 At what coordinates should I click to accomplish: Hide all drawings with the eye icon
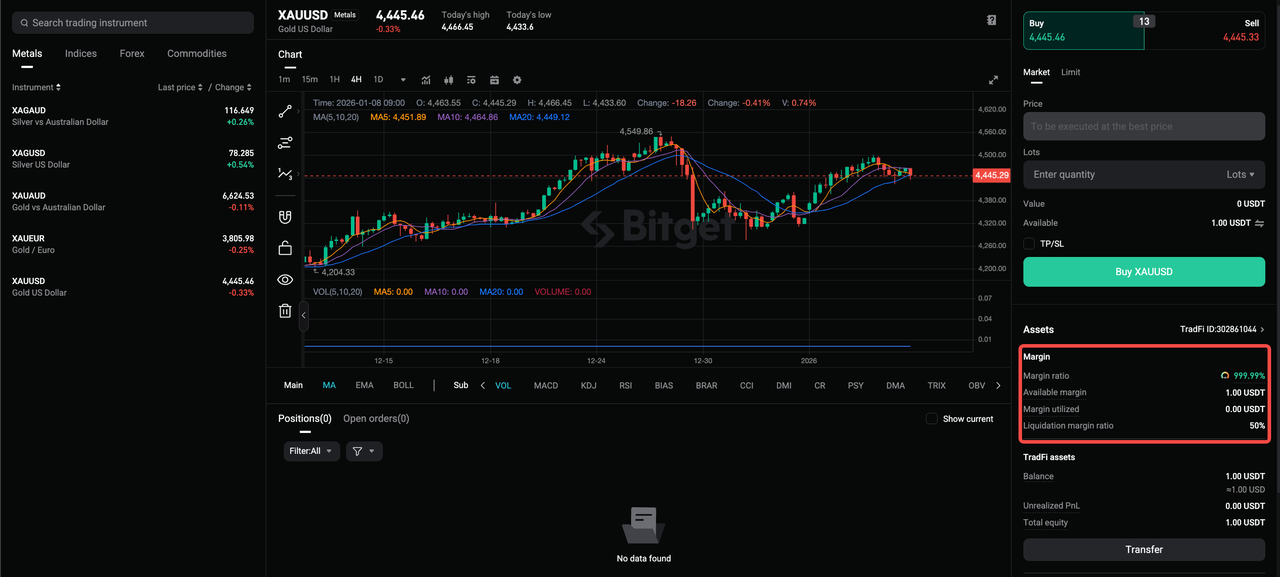point(285,280)
